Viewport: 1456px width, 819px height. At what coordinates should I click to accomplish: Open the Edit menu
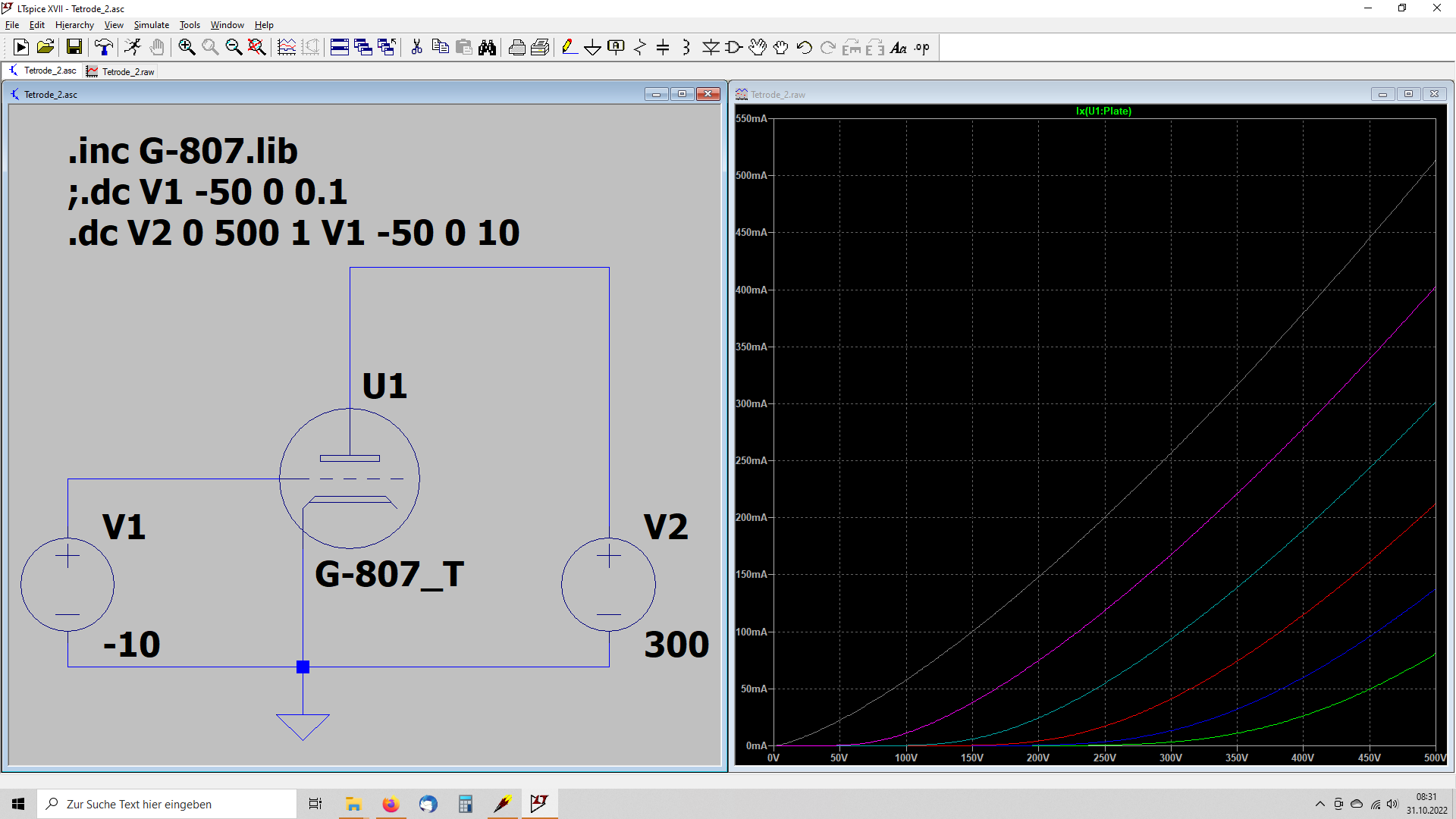tap(37, 25)
